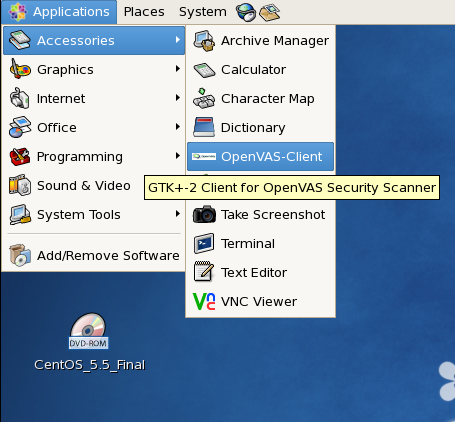
Task: Click the Character Map icon
Action: click(204, 99)
